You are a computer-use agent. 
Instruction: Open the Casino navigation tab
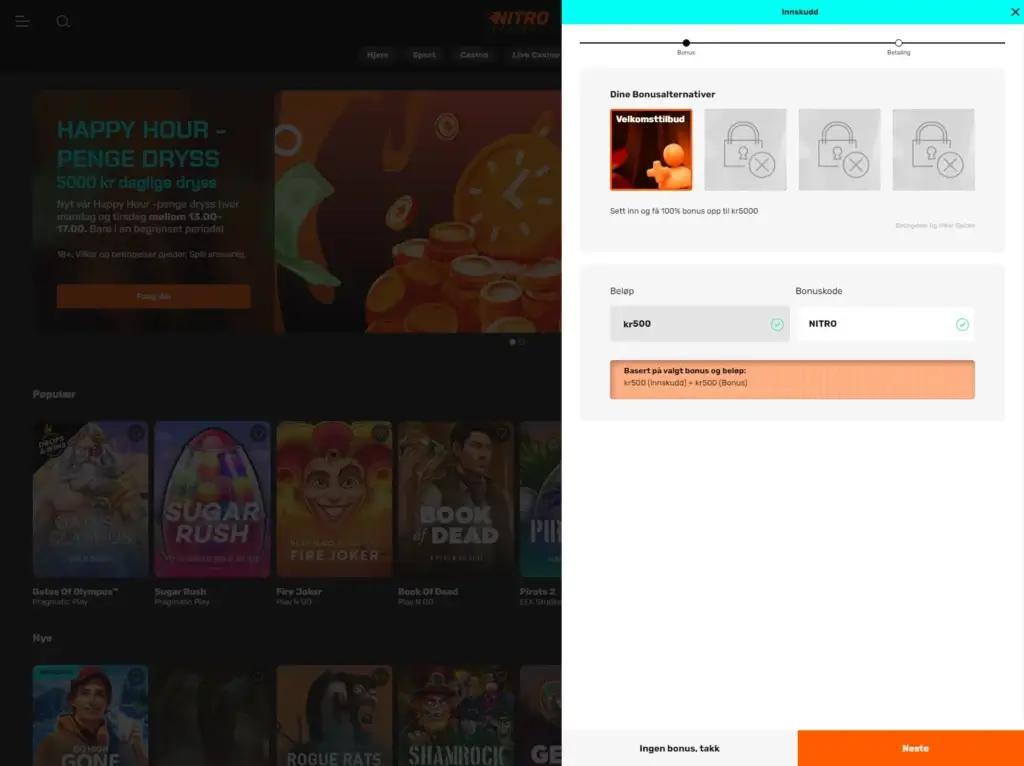(x=474, y=55)
